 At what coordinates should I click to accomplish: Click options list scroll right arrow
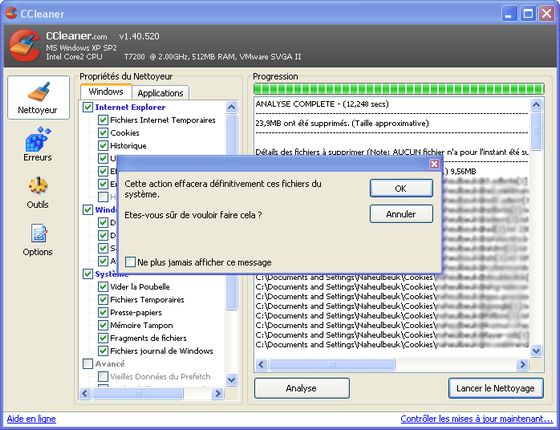(x=218, y=394)
